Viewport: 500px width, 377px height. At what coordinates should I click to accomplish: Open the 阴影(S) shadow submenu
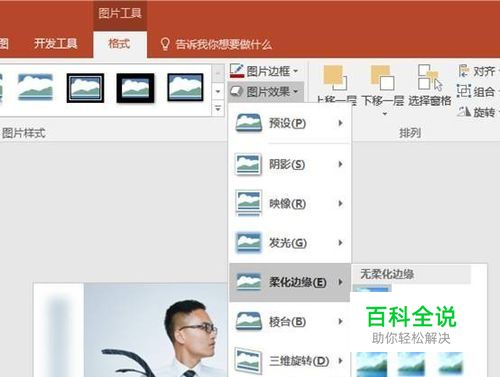[289, 164]
